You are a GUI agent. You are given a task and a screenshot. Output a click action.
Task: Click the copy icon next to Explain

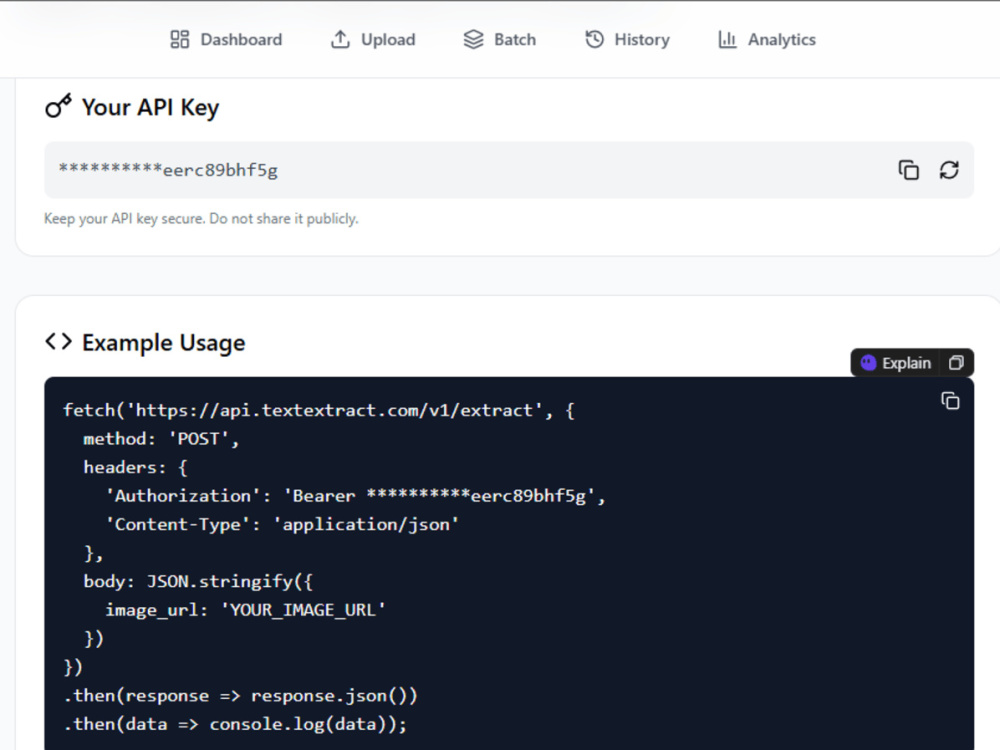click(956, 363)
